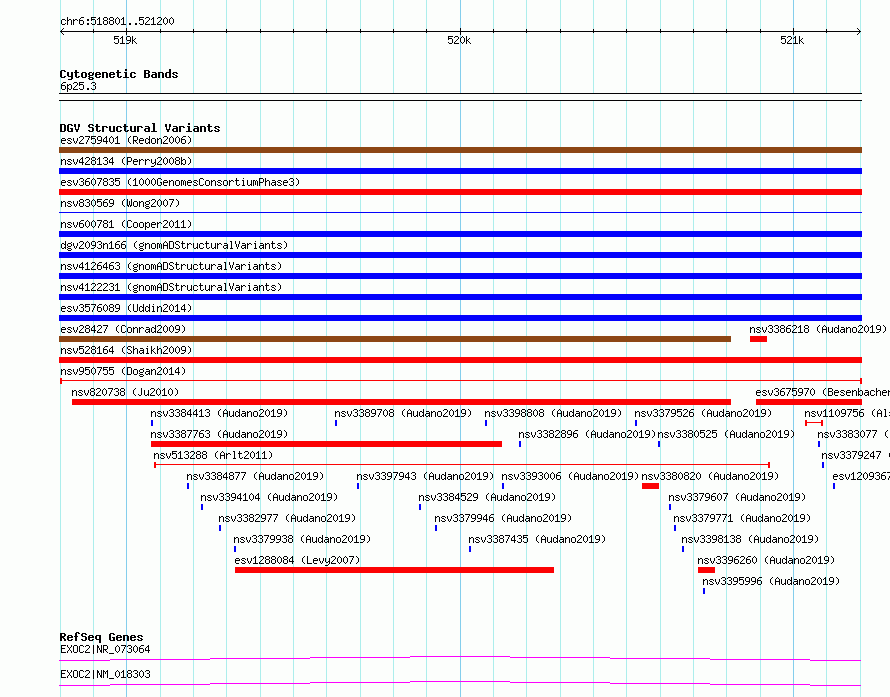The height and width of the screenshot is (697, 890).
Task: Click esv3675970 (Besenbacher) label
Action: 822,392
